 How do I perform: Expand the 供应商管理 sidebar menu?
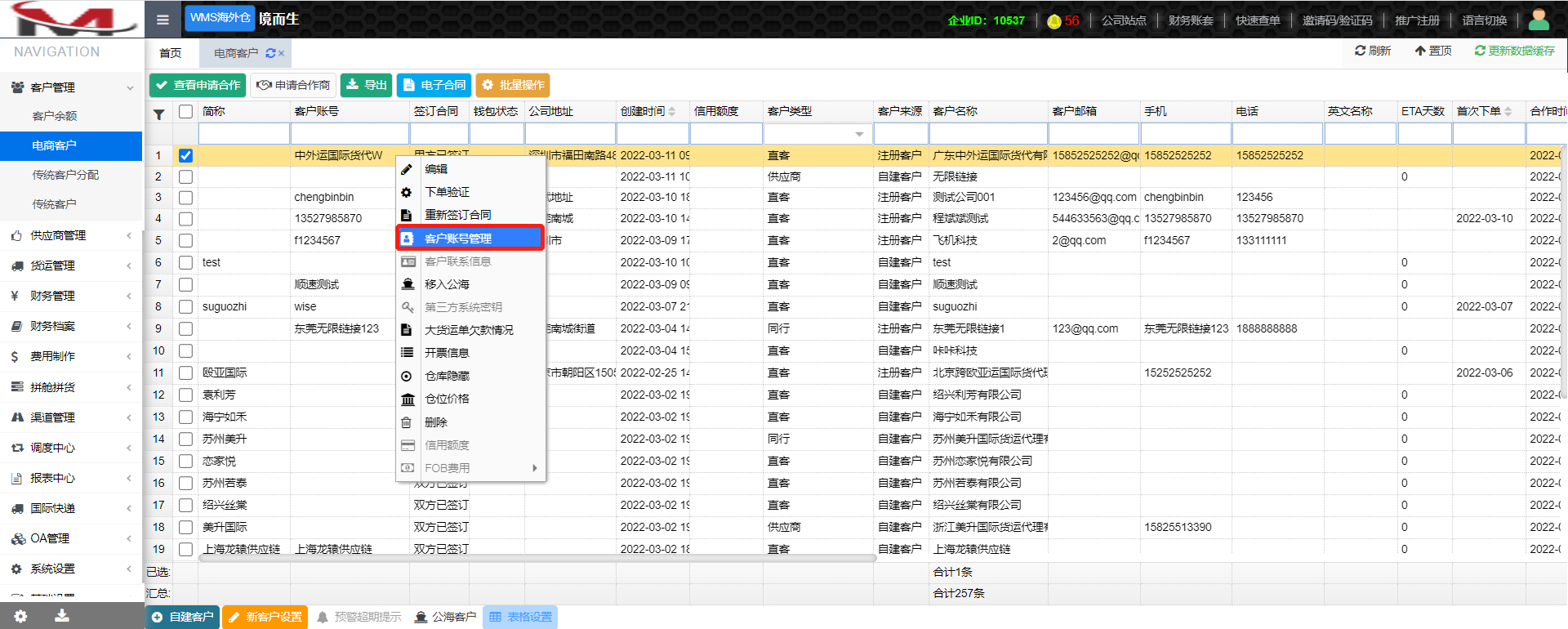(x=71, y=235)
